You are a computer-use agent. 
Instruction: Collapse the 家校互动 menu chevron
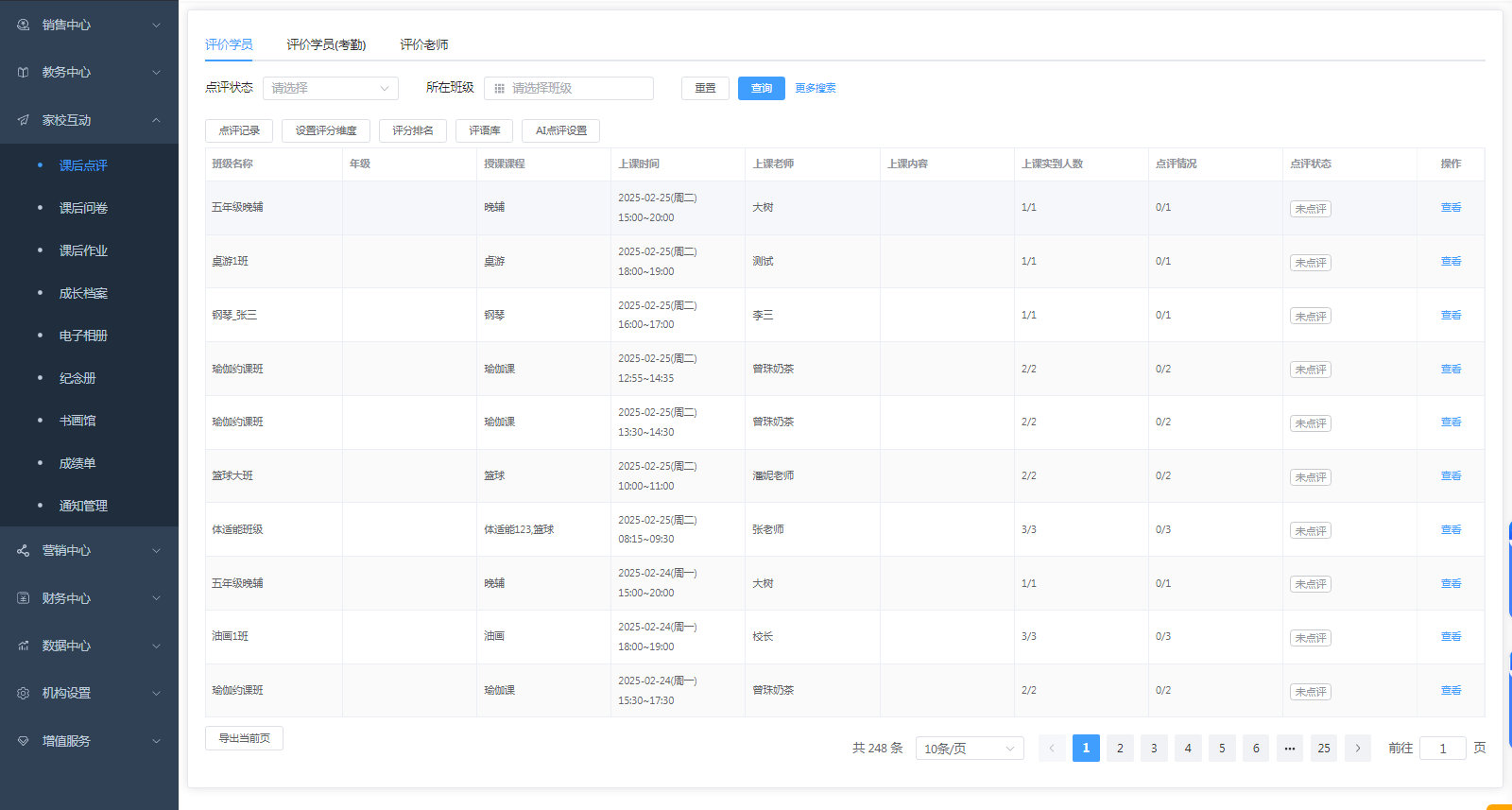tap(157, 120)
